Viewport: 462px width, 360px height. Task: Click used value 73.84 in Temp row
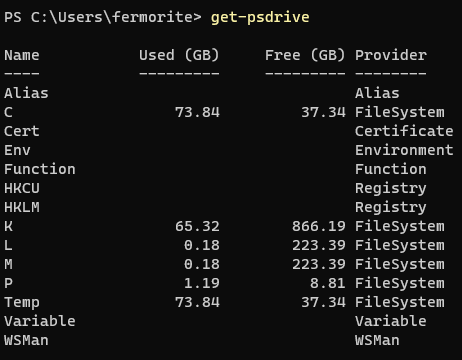[x=197, y=302]
